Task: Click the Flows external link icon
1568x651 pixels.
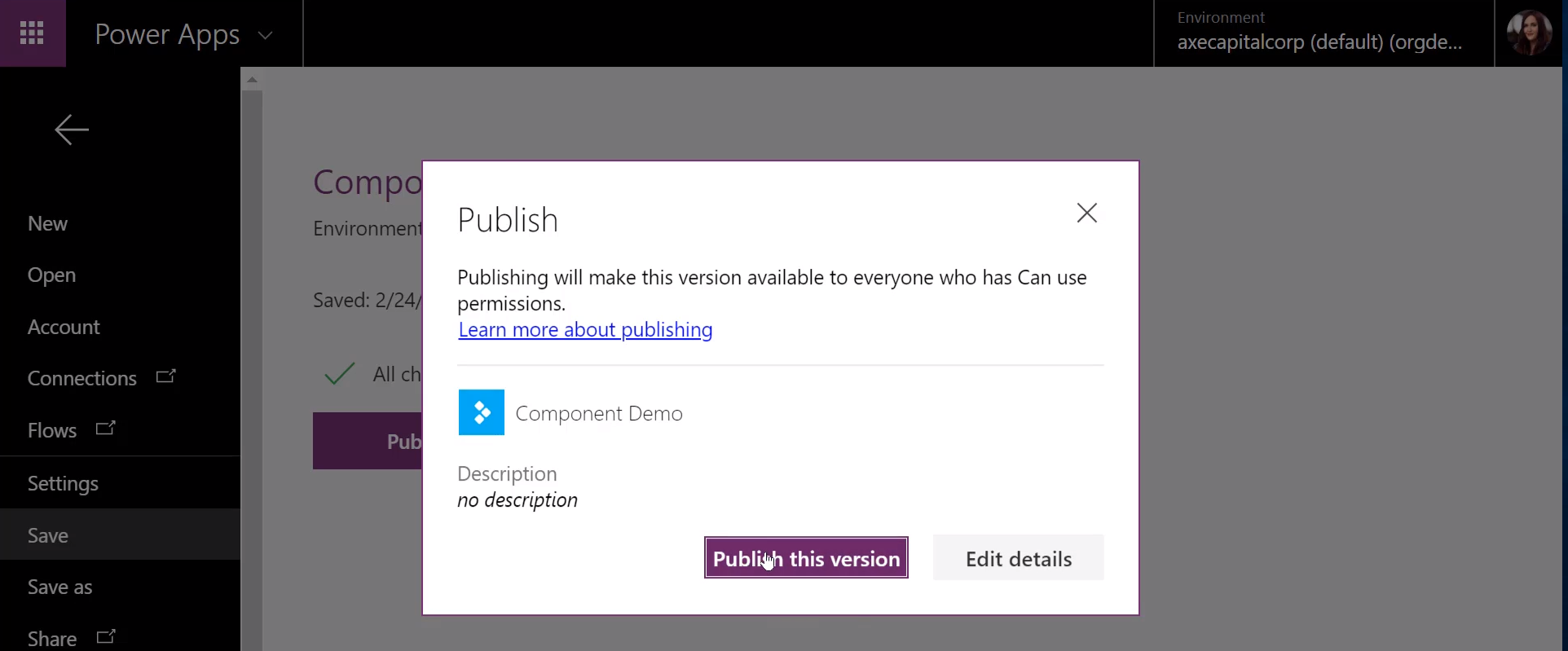Action: click(x=106, y=429)
